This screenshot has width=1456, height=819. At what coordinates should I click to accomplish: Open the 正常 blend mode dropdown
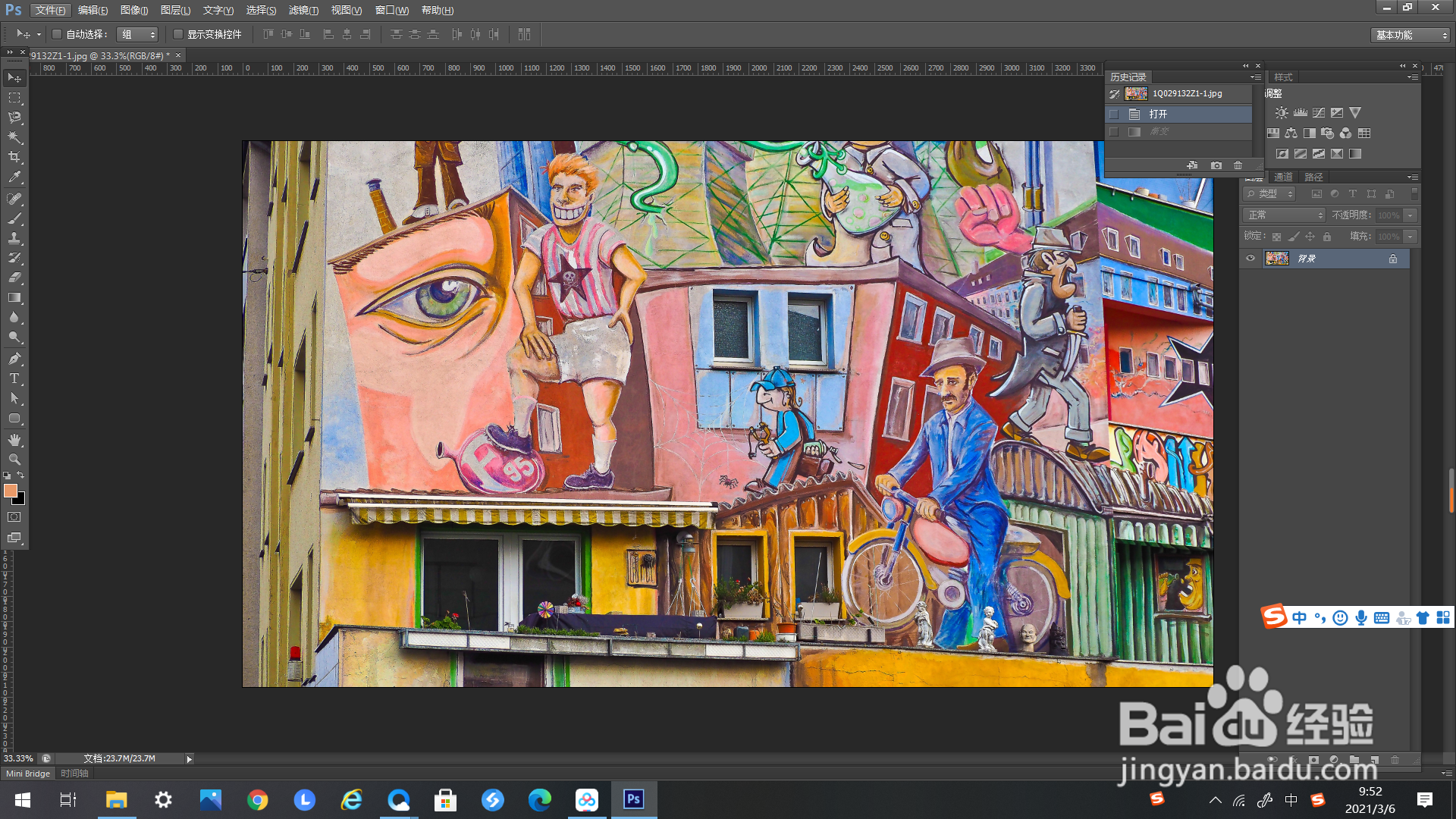pyautogui.click(x=1285, y=215)
